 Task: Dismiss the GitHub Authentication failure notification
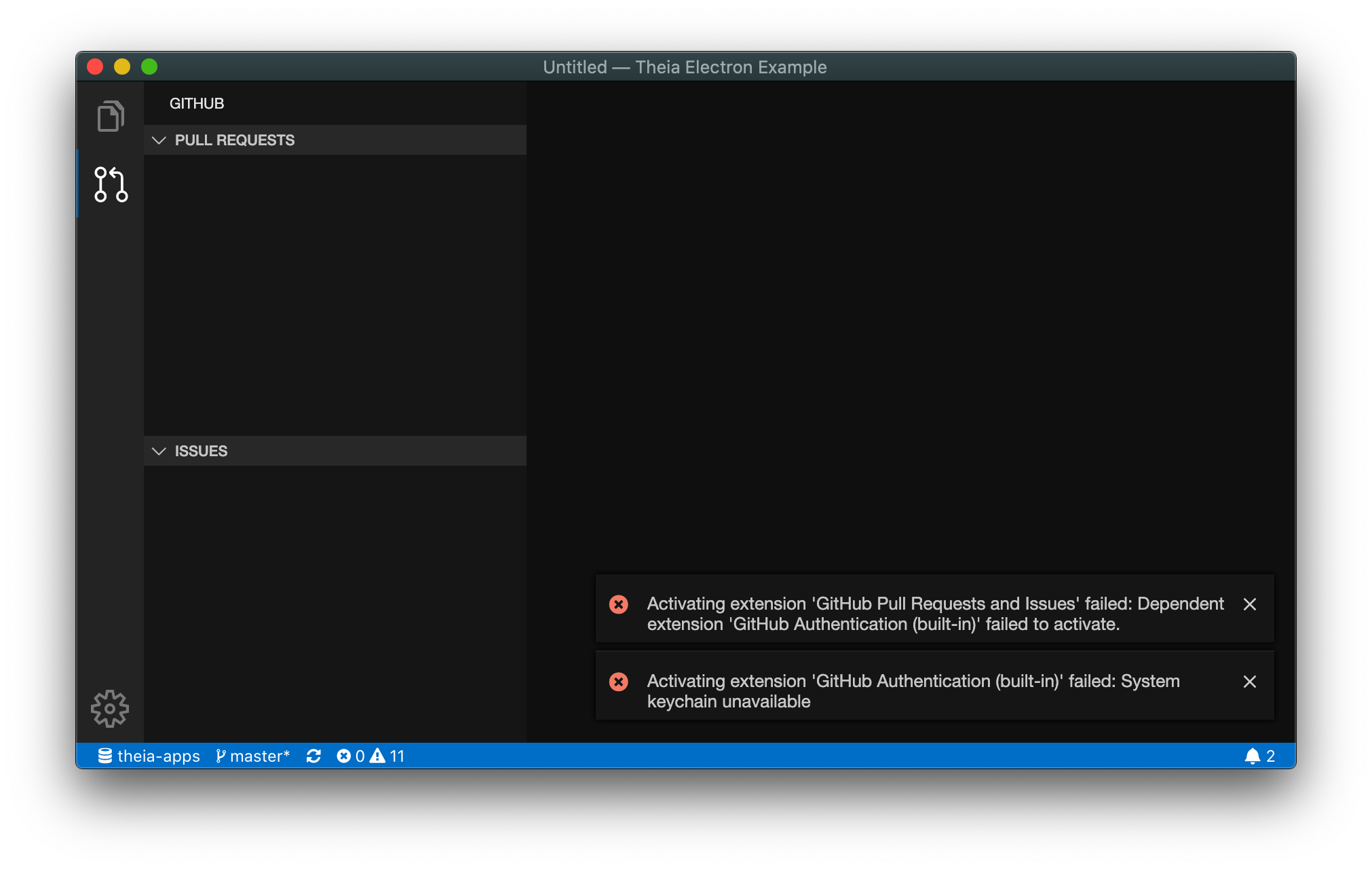coord(1251,682)
